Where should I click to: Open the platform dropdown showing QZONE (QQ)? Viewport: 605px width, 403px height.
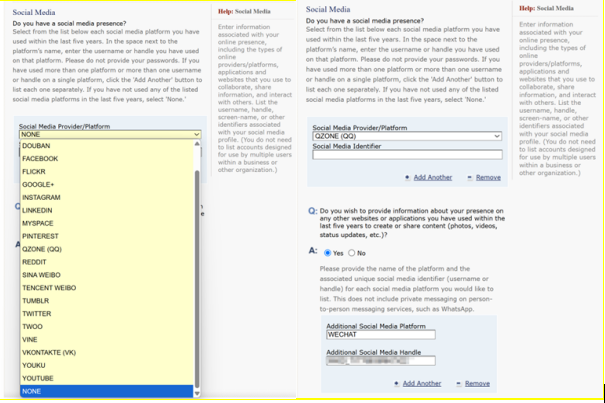point(407,136)
